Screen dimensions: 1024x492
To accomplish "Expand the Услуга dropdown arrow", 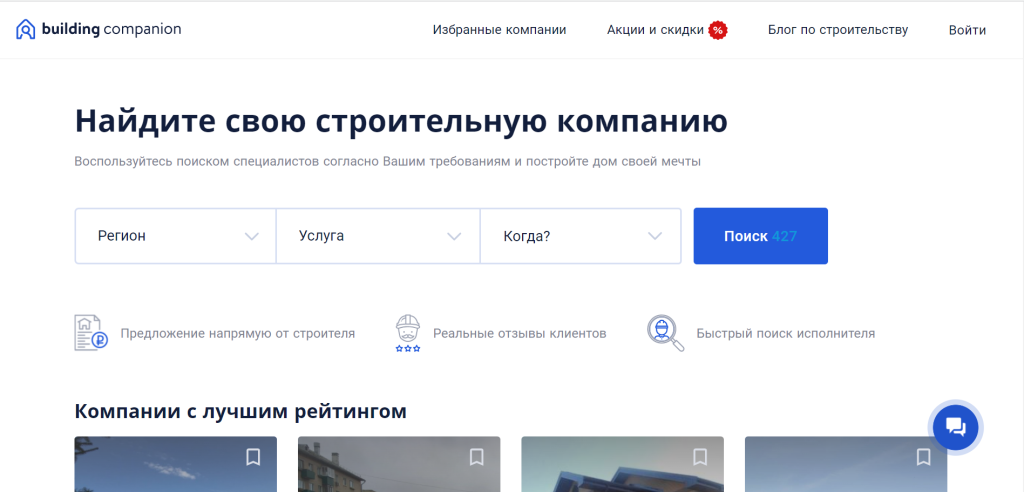I will 454,236.
